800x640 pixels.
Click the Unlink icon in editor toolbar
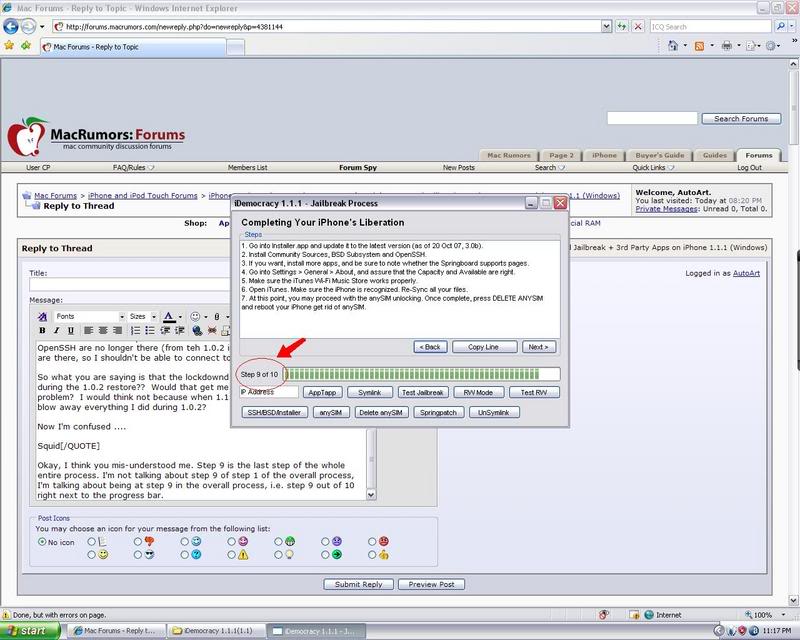(212, 331)
